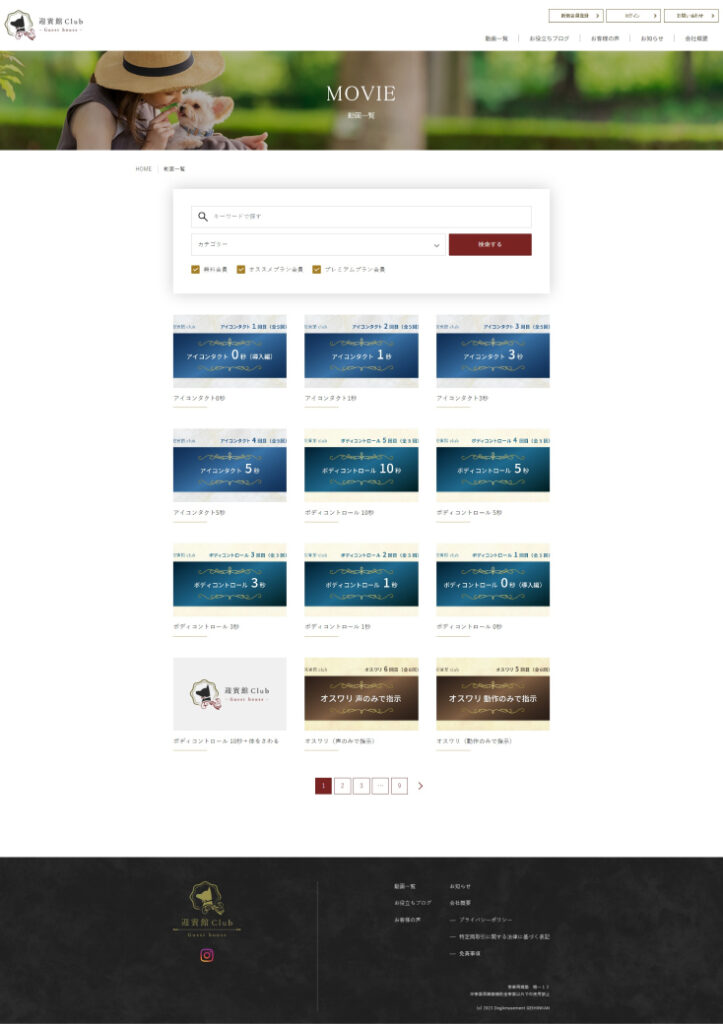This screenshot has height=1024, width=723.
Task: Select お客様の声 in top navigation
Action: (x=605, y=38)
